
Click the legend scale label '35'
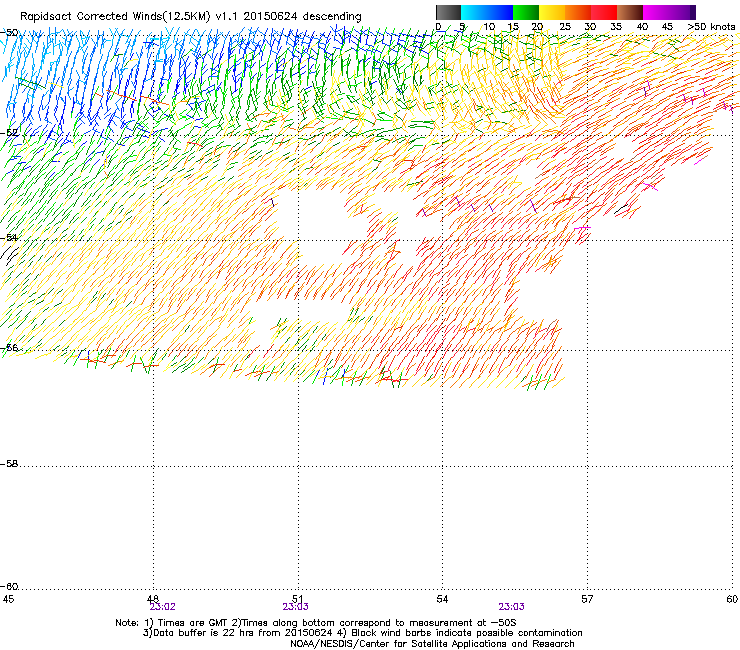616,27
